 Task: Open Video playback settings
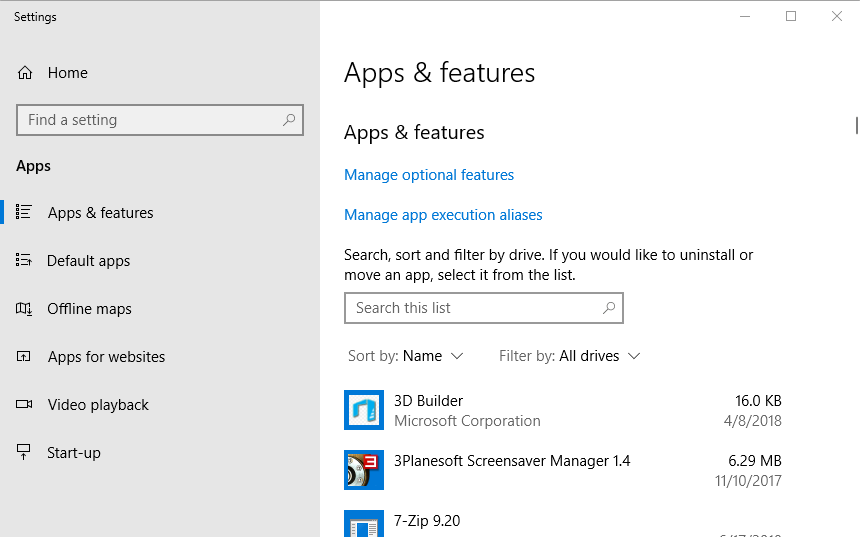pos(160,405)
